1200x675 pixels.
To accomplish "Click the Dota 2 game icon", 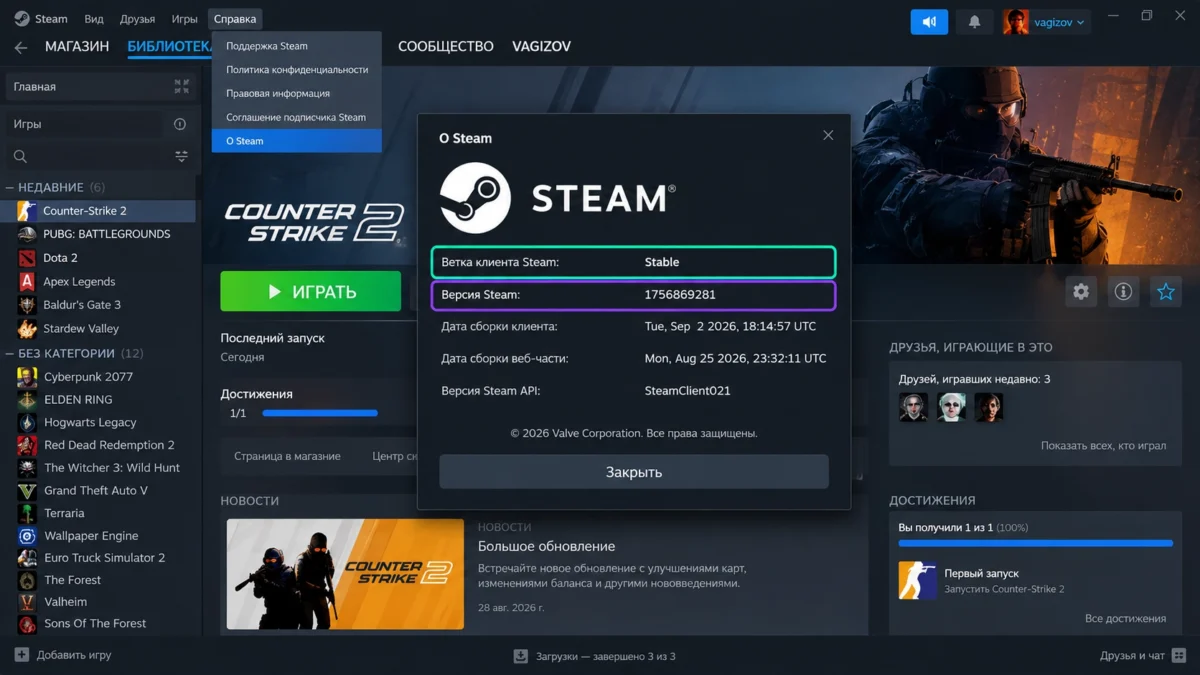I will [27, 258].
